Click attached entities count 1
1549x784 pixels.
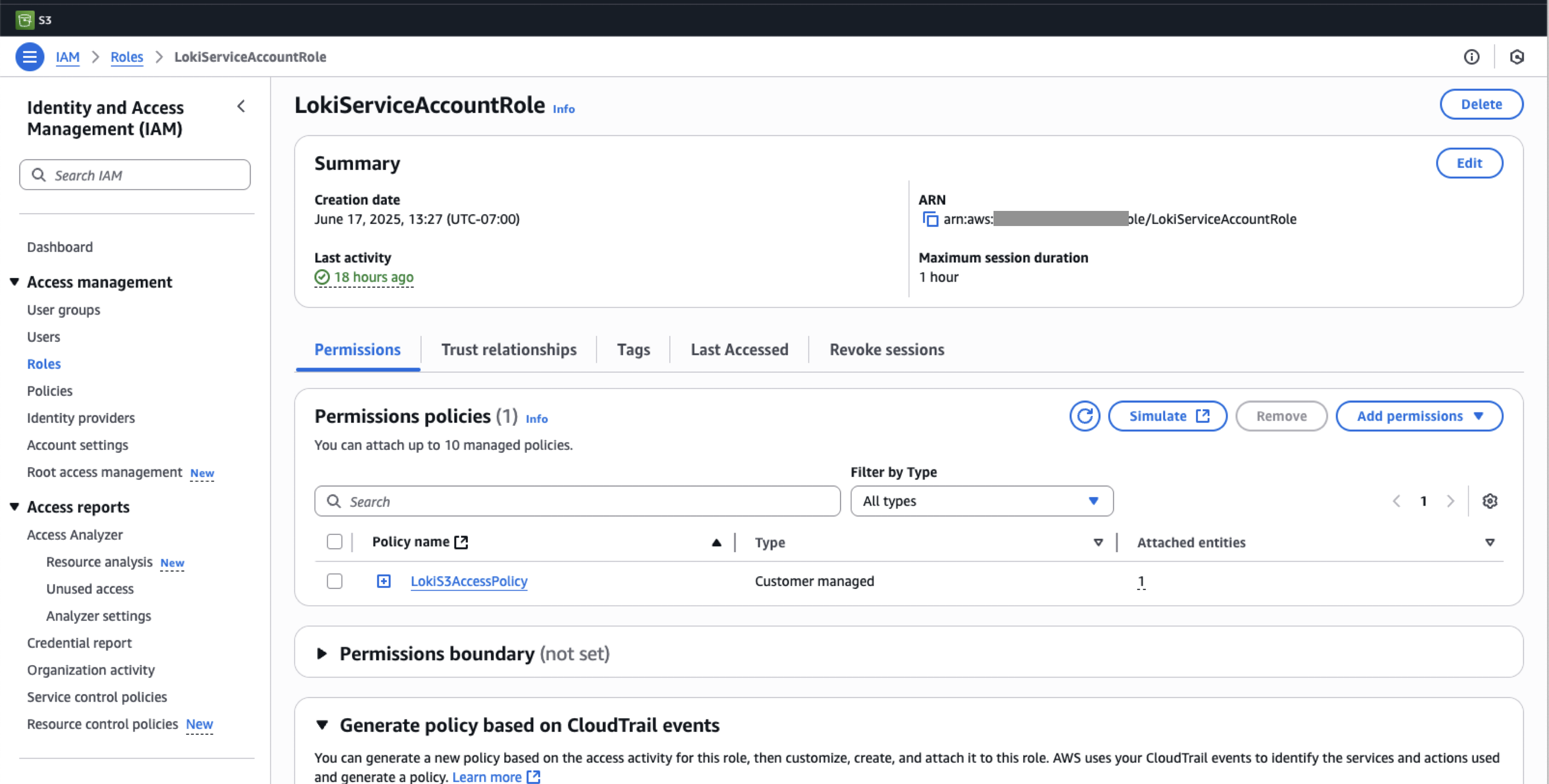(x=1141, y=582)
